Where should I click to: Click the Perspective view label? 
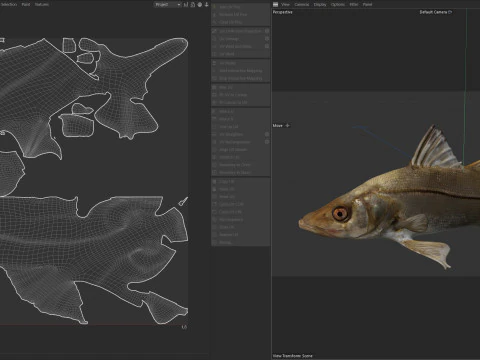click(282, 12)
